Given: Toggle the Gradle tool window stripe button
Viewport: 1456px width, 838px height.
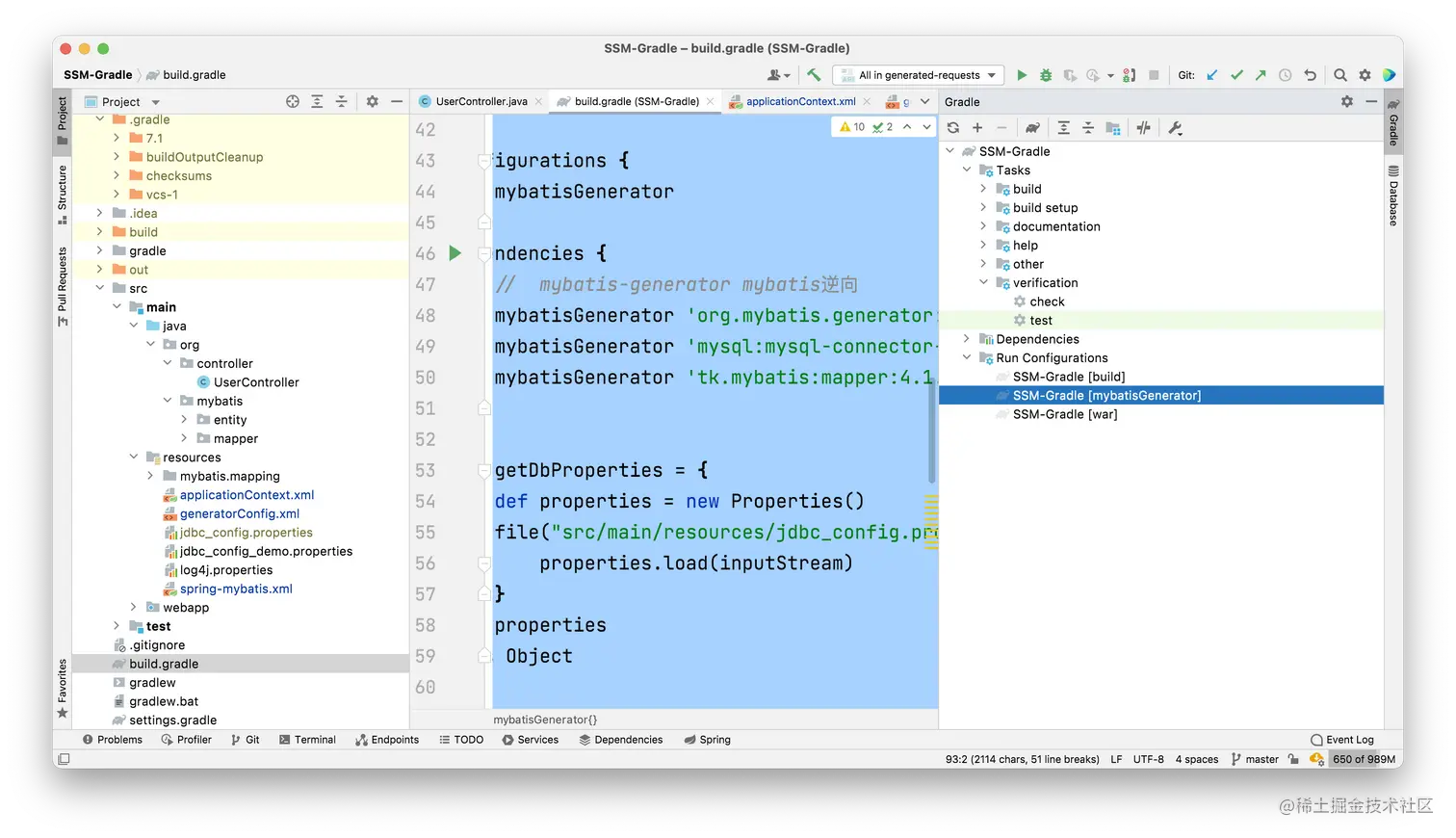Looking at the screenshot, I should tap(1393, 121).
